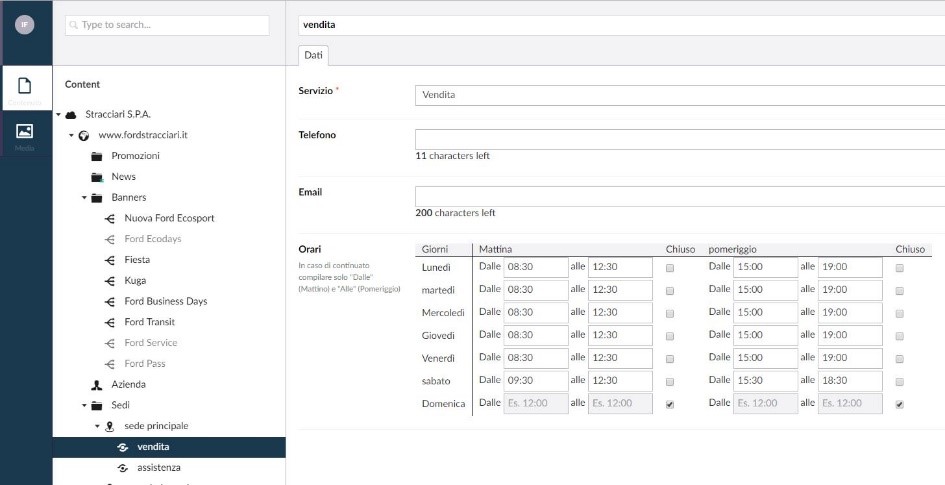Click the Ford Service banner icon
This screenshot has height=485, width=945.
[x=110, y=343]
